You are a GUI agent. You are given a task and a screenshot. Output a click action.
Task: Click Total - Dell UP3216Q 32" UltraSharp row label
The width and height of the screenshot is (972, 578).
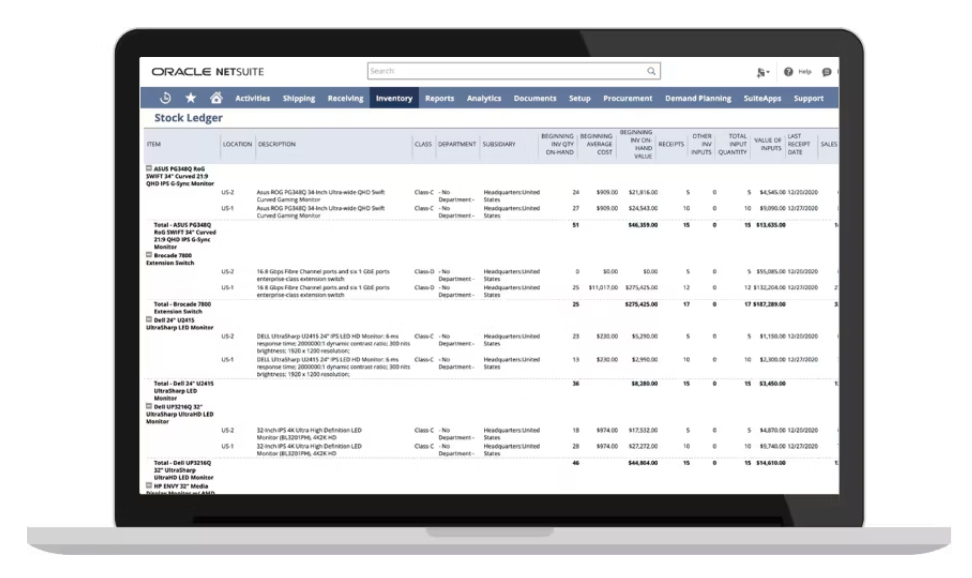183,470
